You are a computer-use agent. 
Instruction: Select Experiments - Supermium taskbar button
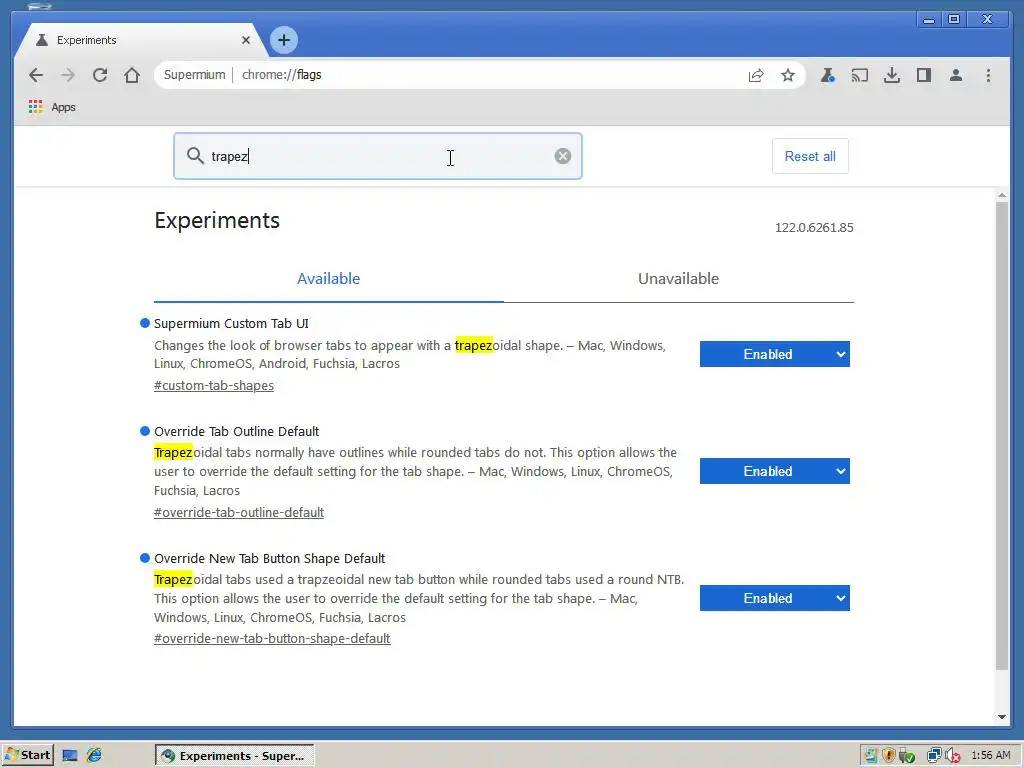234,756
